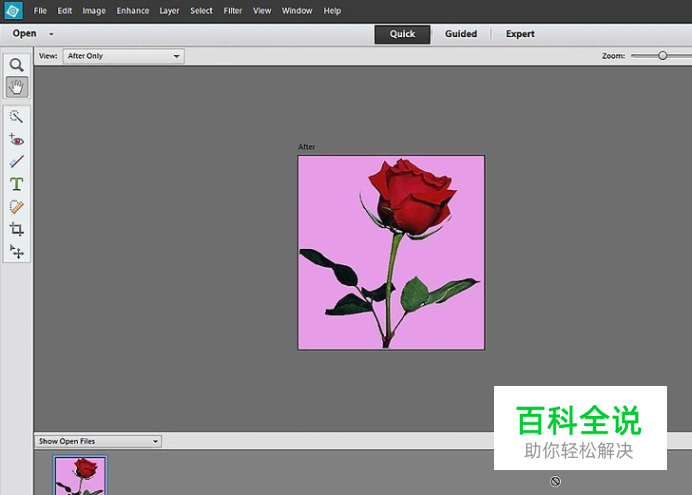
Task: Click the Zoom slider handle
Action: click(x=662, y=56)
